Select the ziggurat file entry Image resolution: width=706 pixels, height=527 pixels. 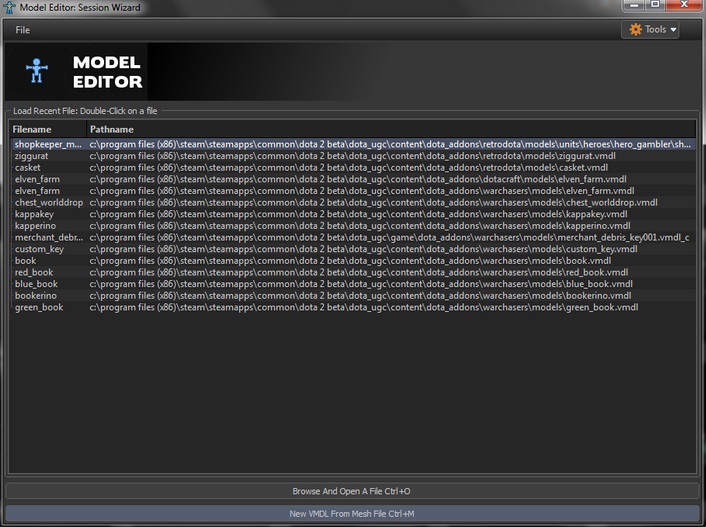(34, 156)
